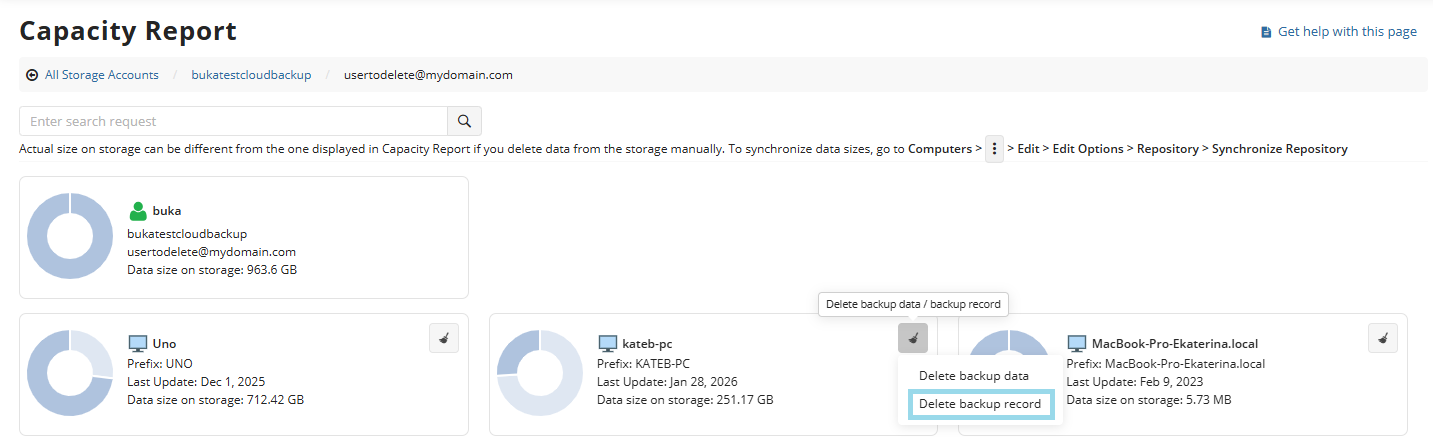This screenshot has width=1433, height=448.
Task: Click the broom icon on kateb-pc card
Action: pos(913,338)
